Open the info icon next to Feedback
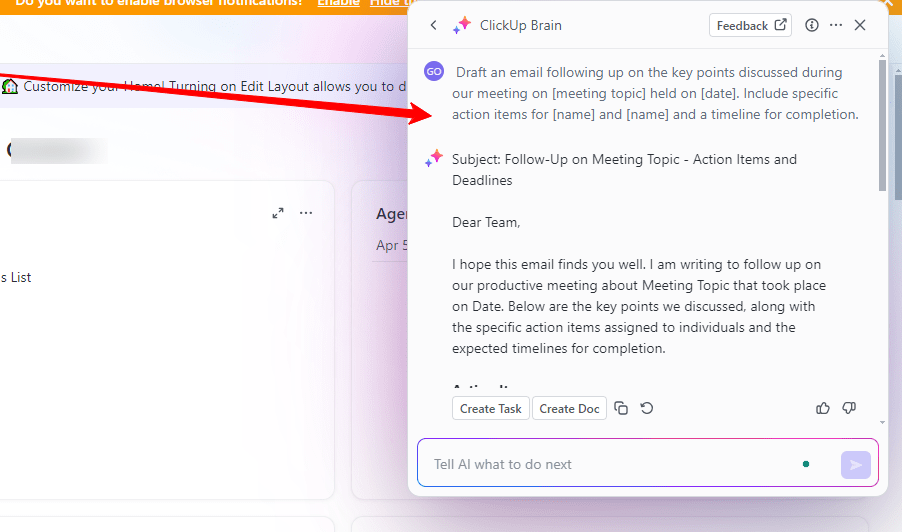This screenshot has width=902, height=532. click(x=812, y=26)
